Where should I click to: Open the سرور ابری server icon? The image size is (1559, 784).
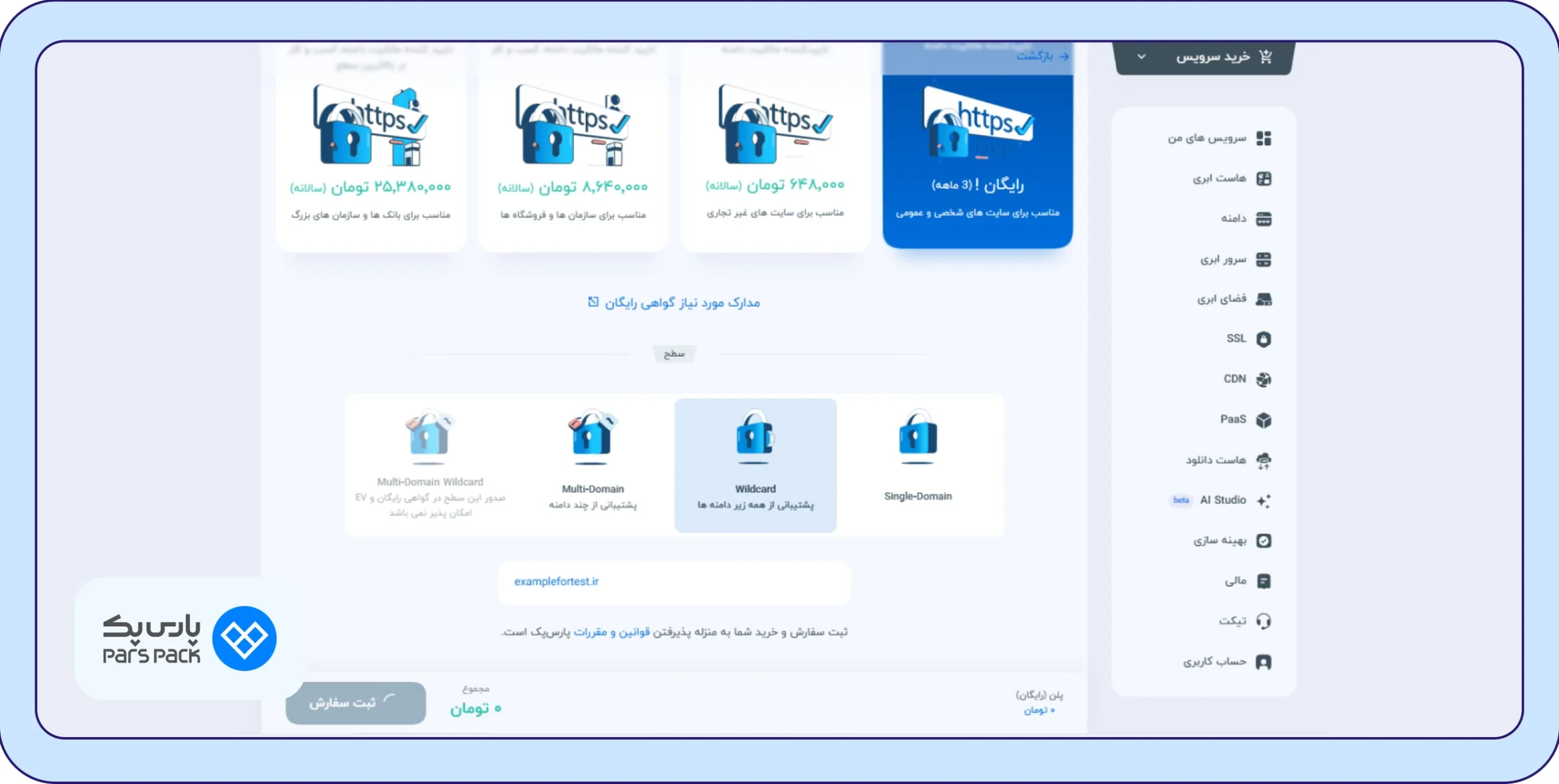click(x=1264, y=260)
